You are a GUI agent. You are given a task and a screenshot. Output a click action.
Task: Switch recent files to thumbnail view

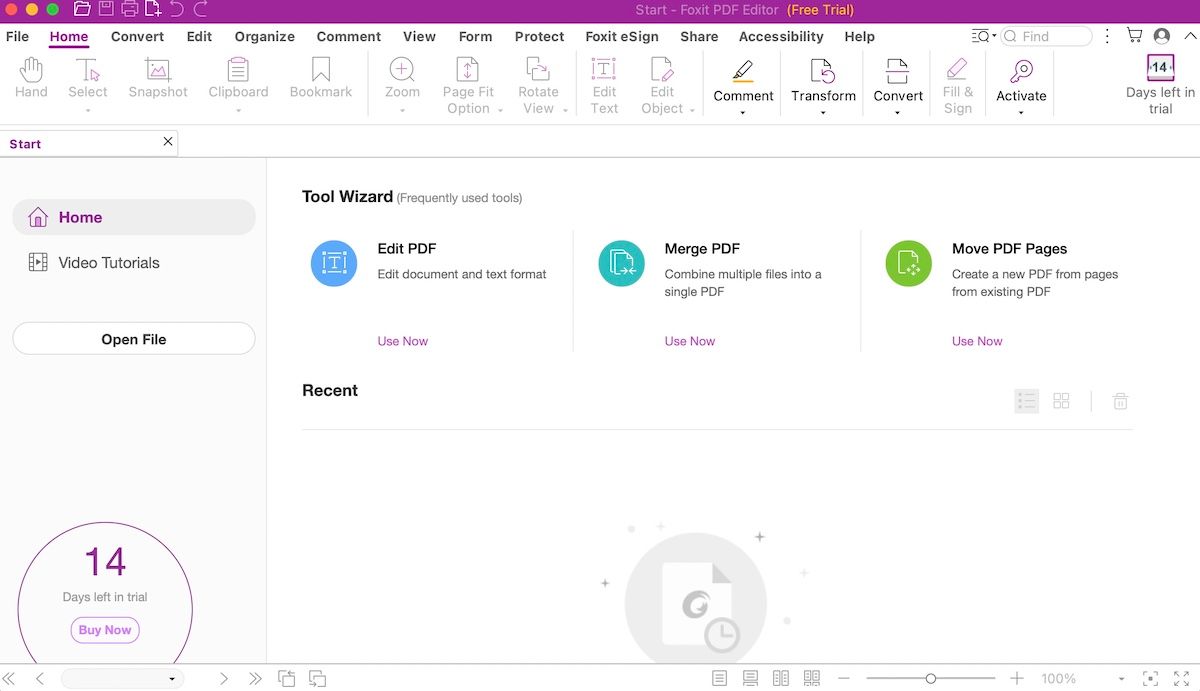(x=1062, y=401)
